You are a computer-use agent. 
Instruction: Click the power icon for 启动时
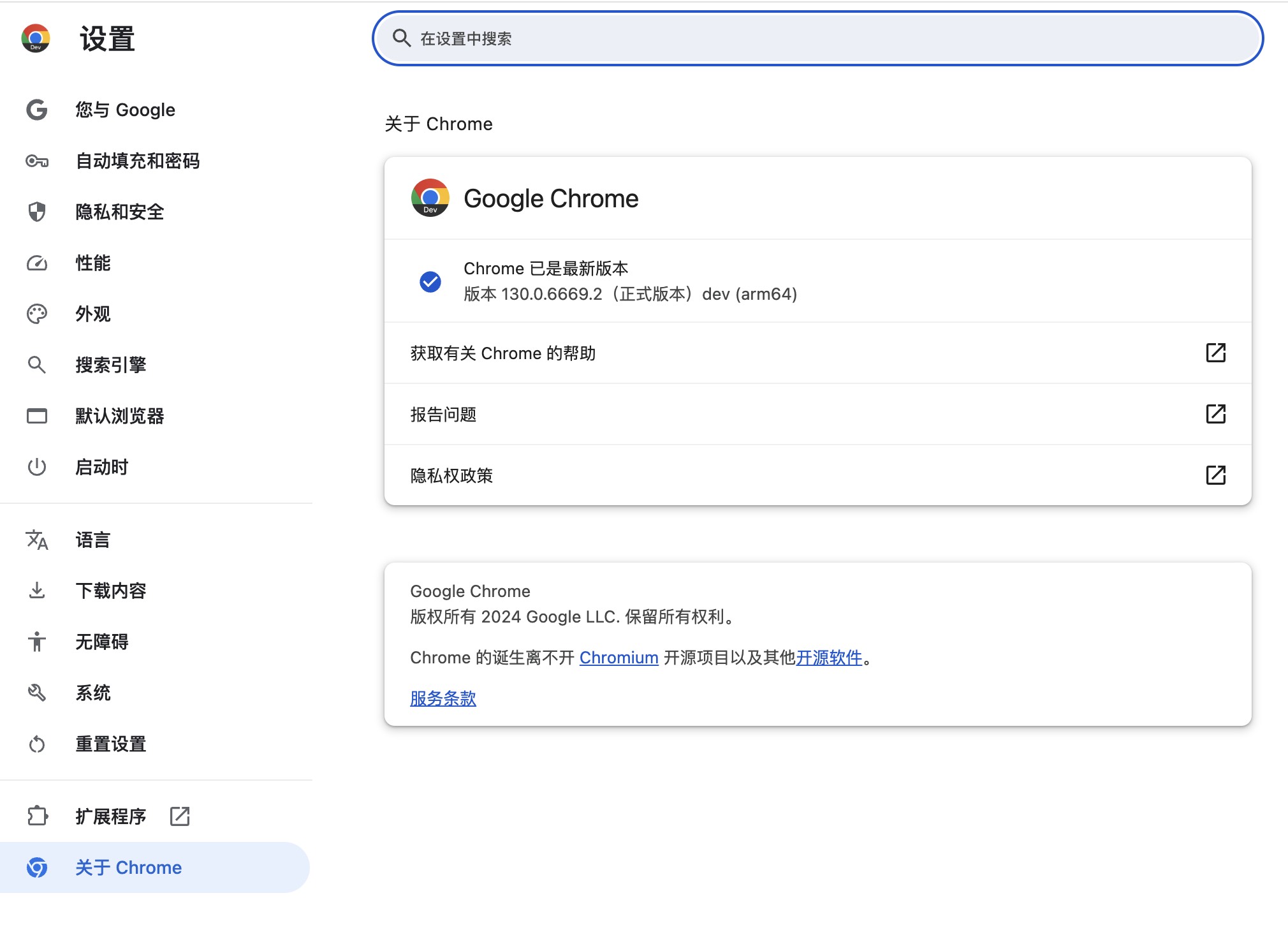37,467
